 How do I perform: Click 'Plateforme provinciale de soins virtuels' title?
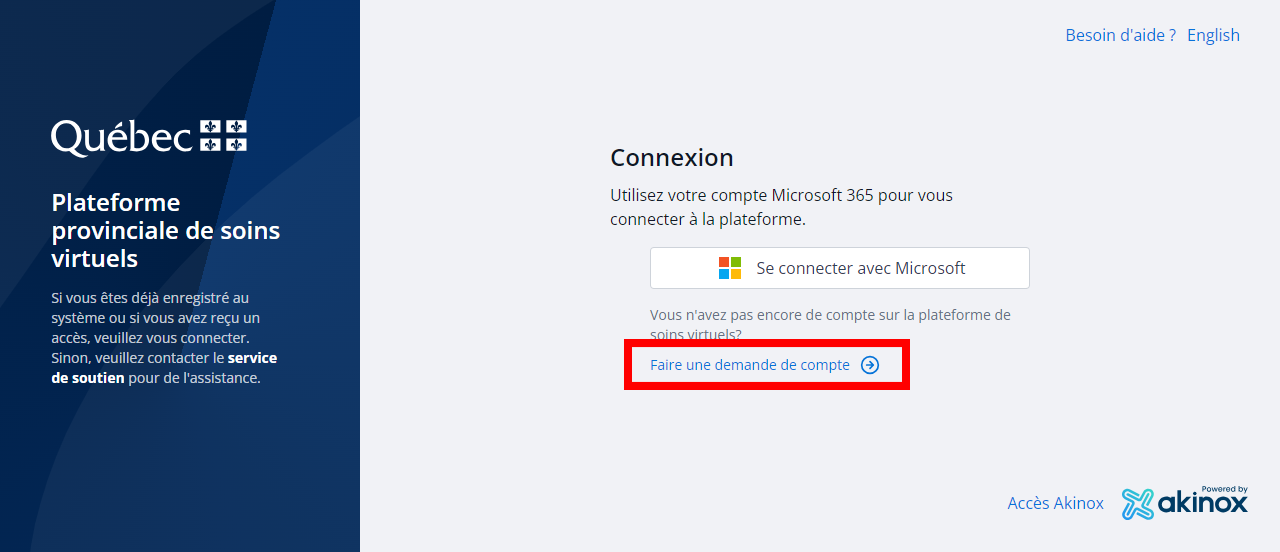tap(165, 231)
